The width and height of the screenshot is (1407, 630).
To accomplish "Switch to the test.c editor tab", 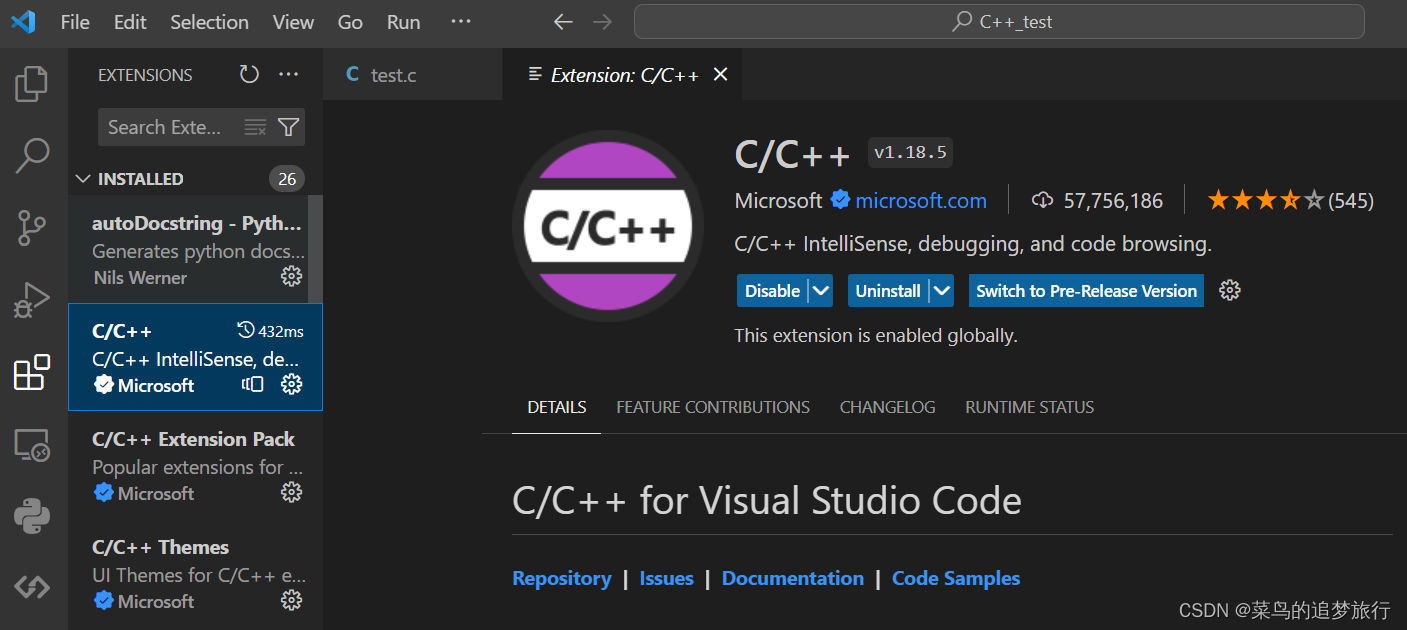I will tap(413, 74).
